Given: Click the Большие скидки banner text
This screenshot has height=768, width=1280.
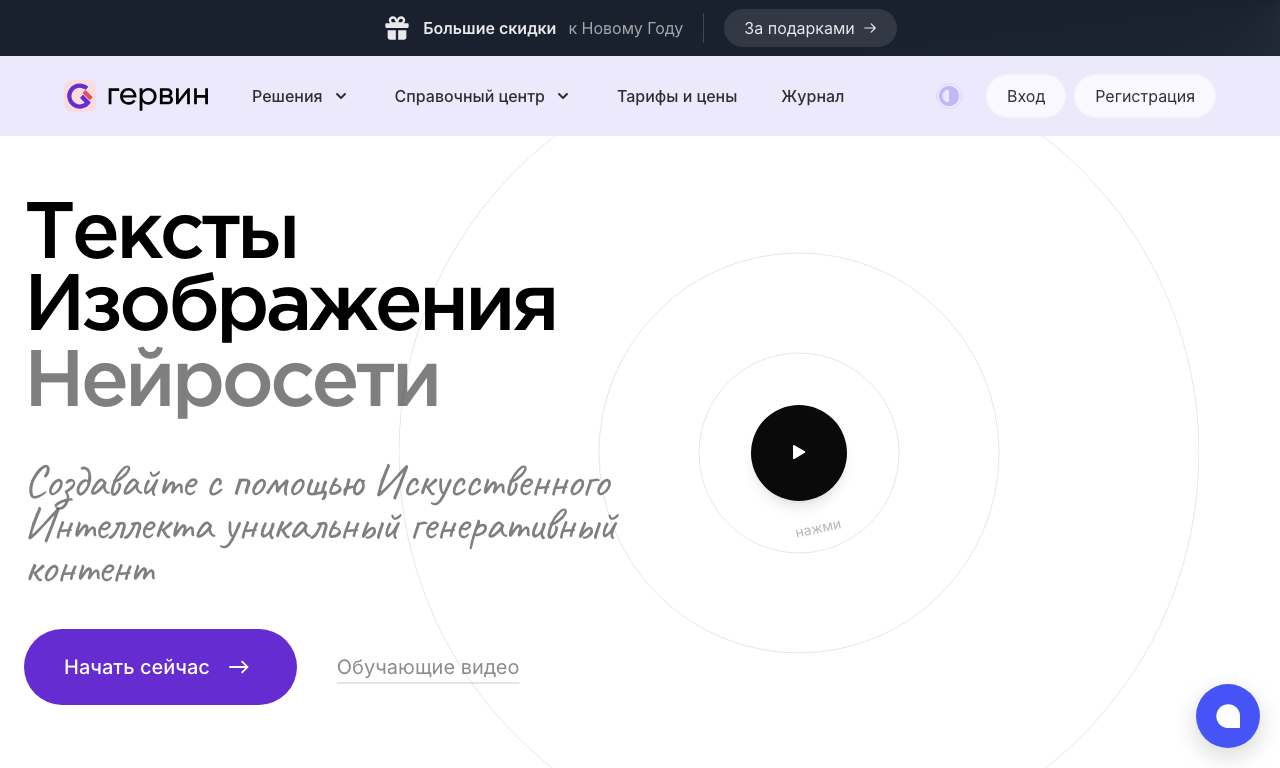Looking at the screenshot, I should click(x=489, y=28).
